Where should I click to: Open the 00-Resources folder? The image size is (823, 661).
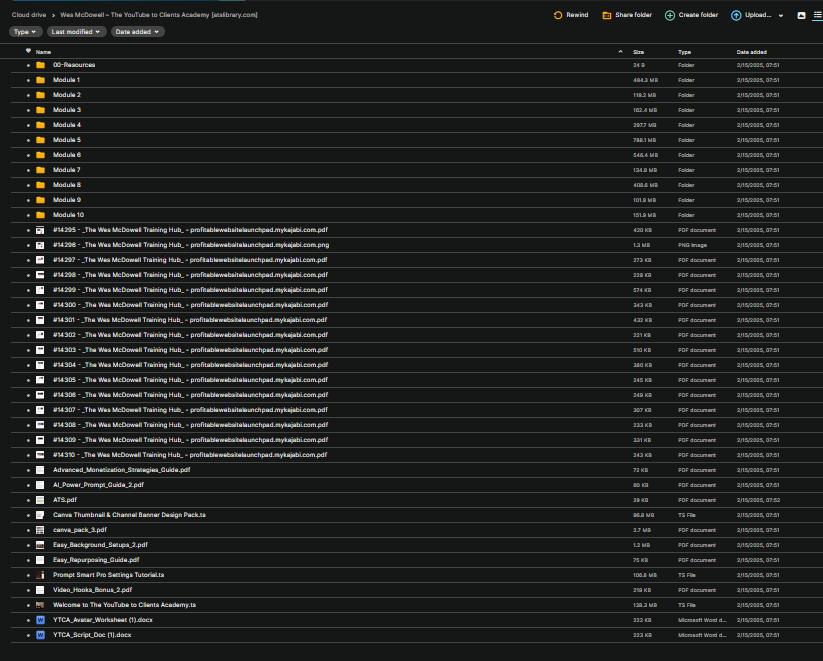click(74, 65)
